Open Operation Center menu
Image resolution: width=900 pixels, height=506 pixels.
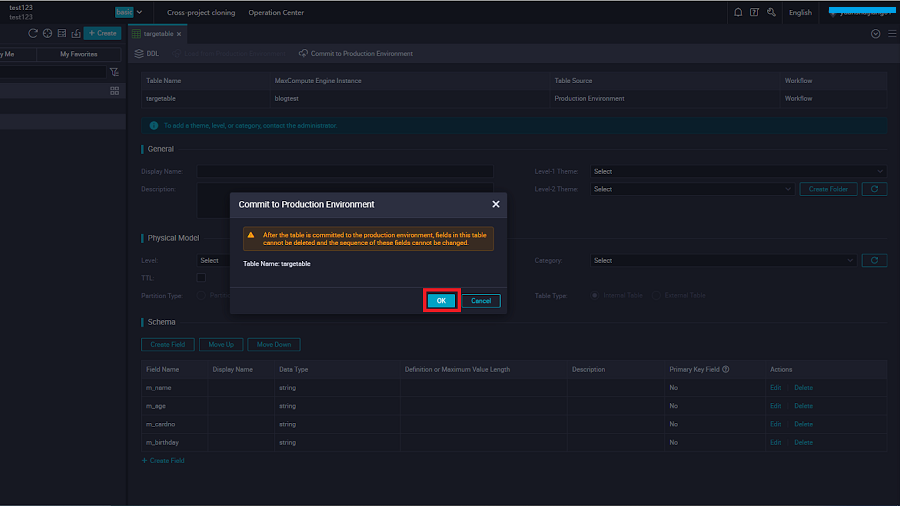275,13
